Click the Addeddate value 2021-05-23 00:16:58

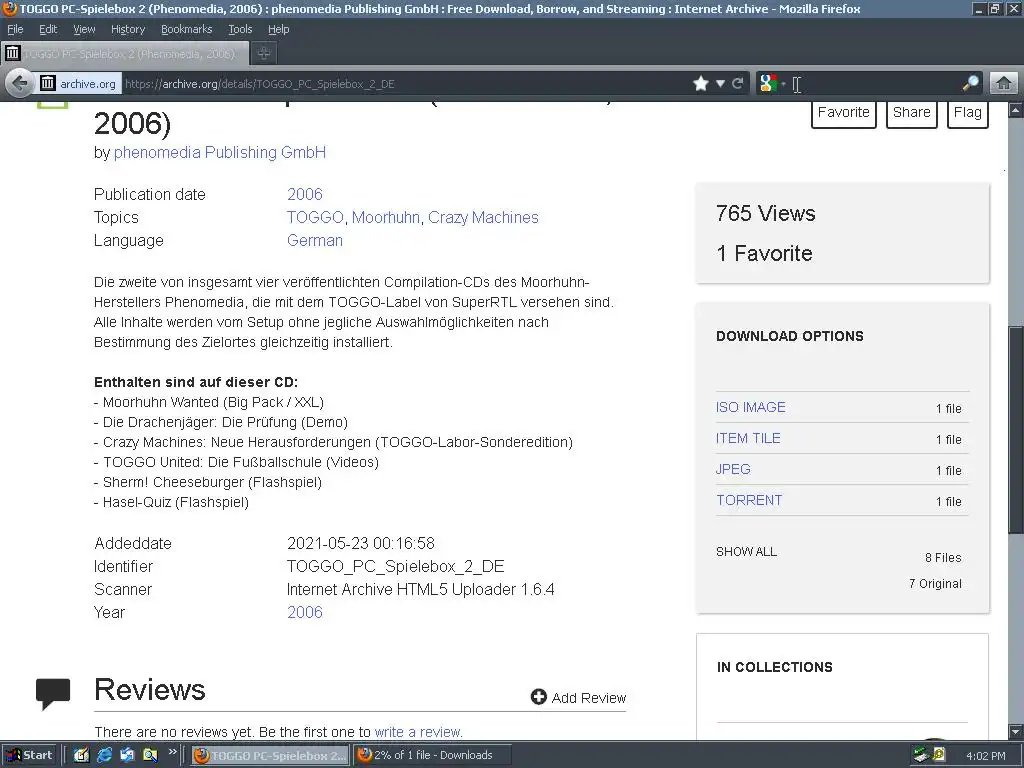(361, 543)
